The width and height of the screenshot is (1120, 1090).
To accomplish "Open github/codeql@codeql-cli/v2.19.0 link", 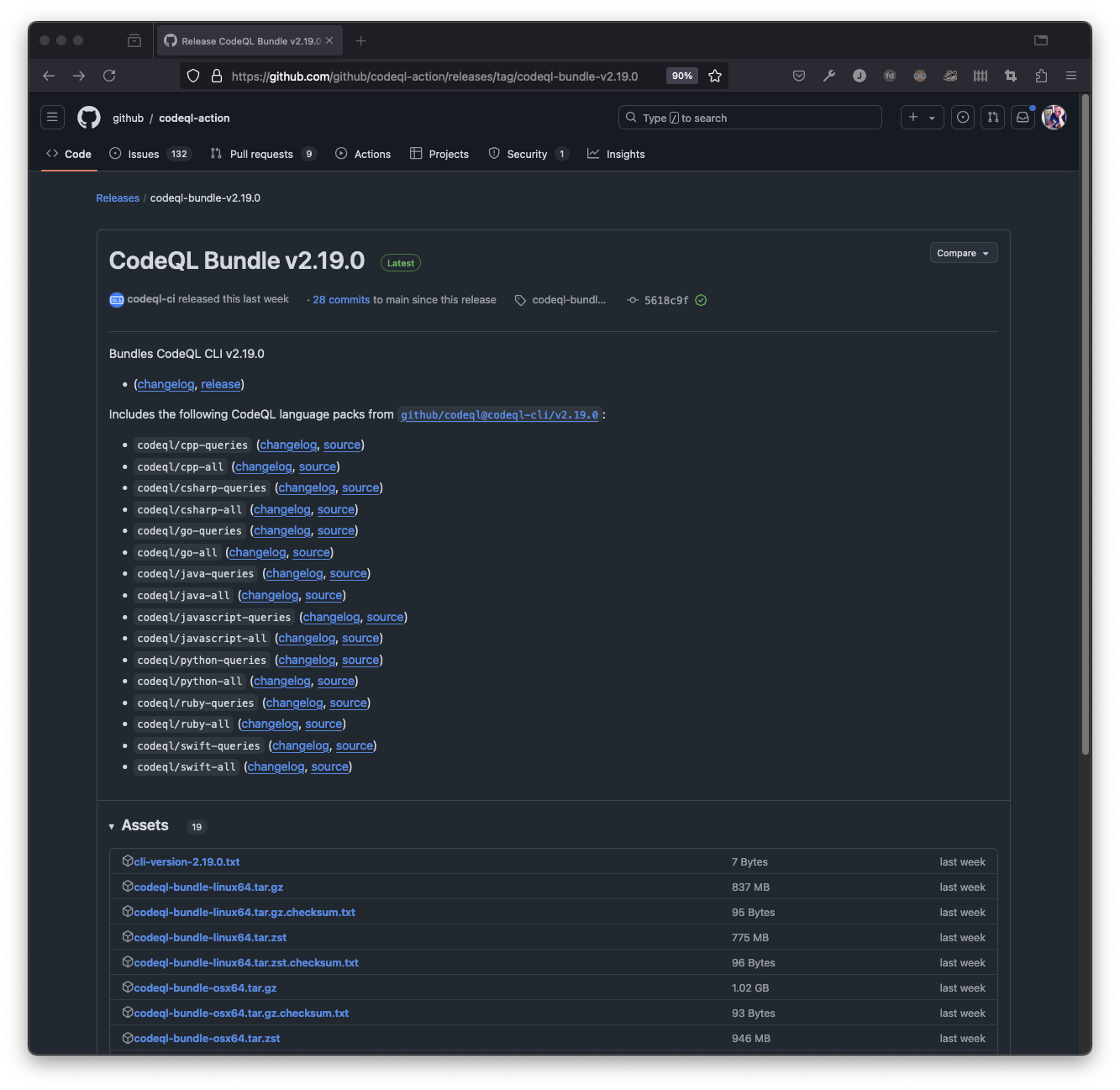I will [x=500, y=415].
